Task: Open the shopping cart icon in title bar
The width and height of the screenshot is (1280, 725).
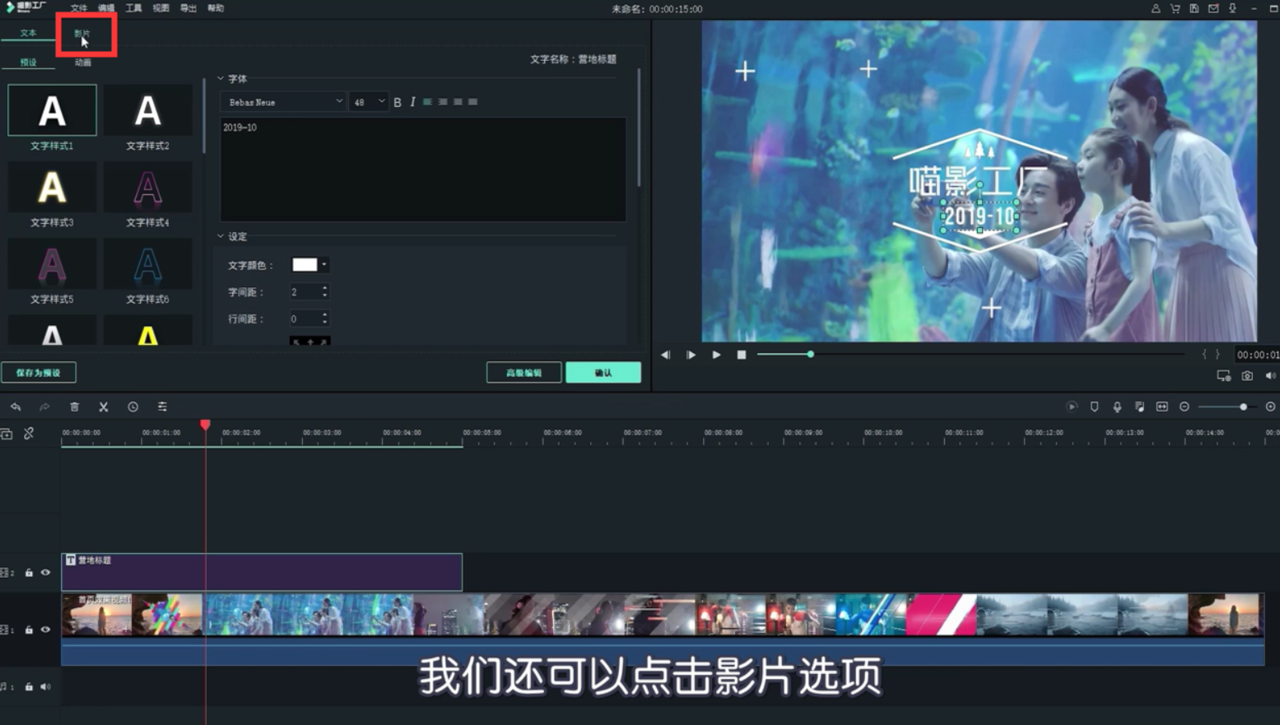Action: pyautogui.click(x=1175, y=8)
